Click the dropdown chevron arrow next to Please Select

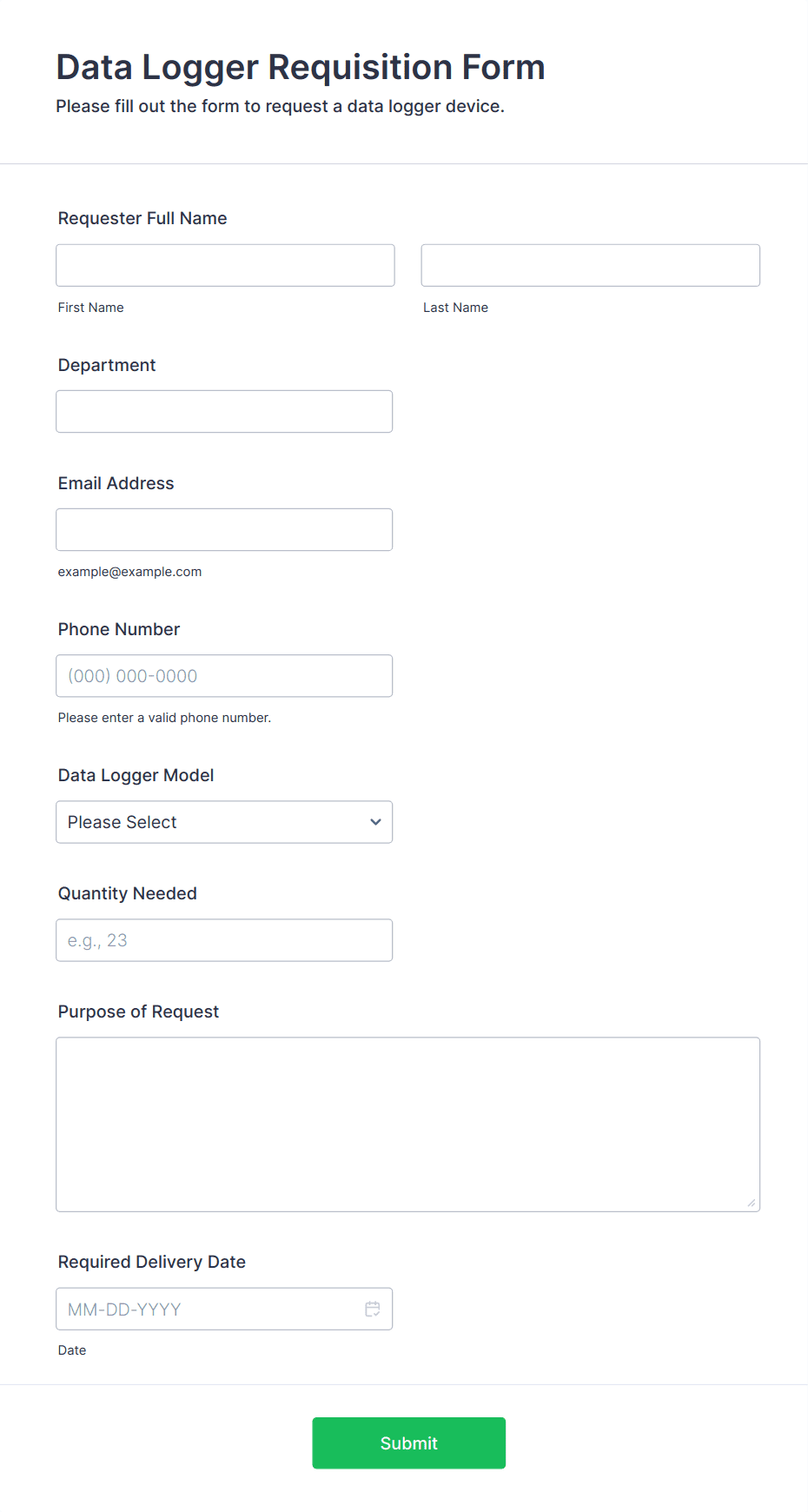pos(375,822)
